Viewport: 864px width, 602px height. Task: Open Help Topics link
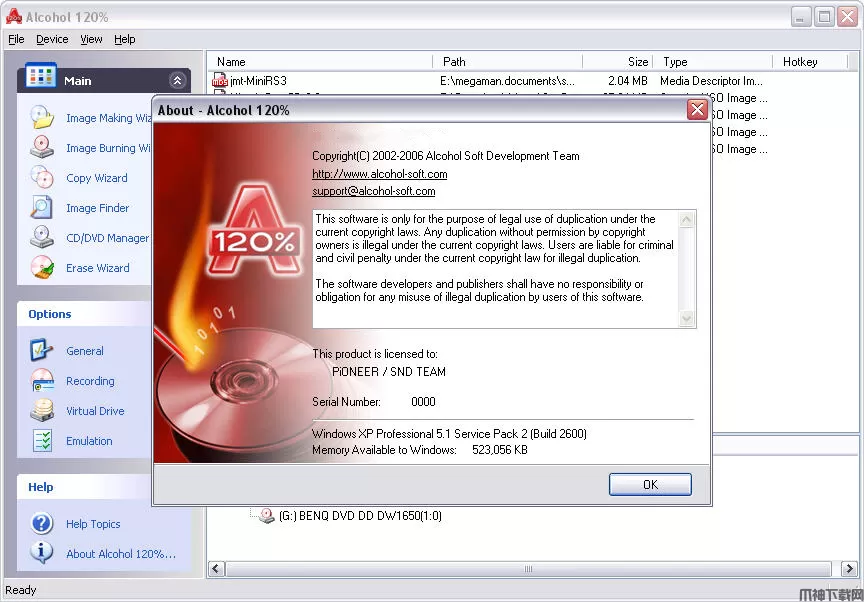tap(93, 524)
